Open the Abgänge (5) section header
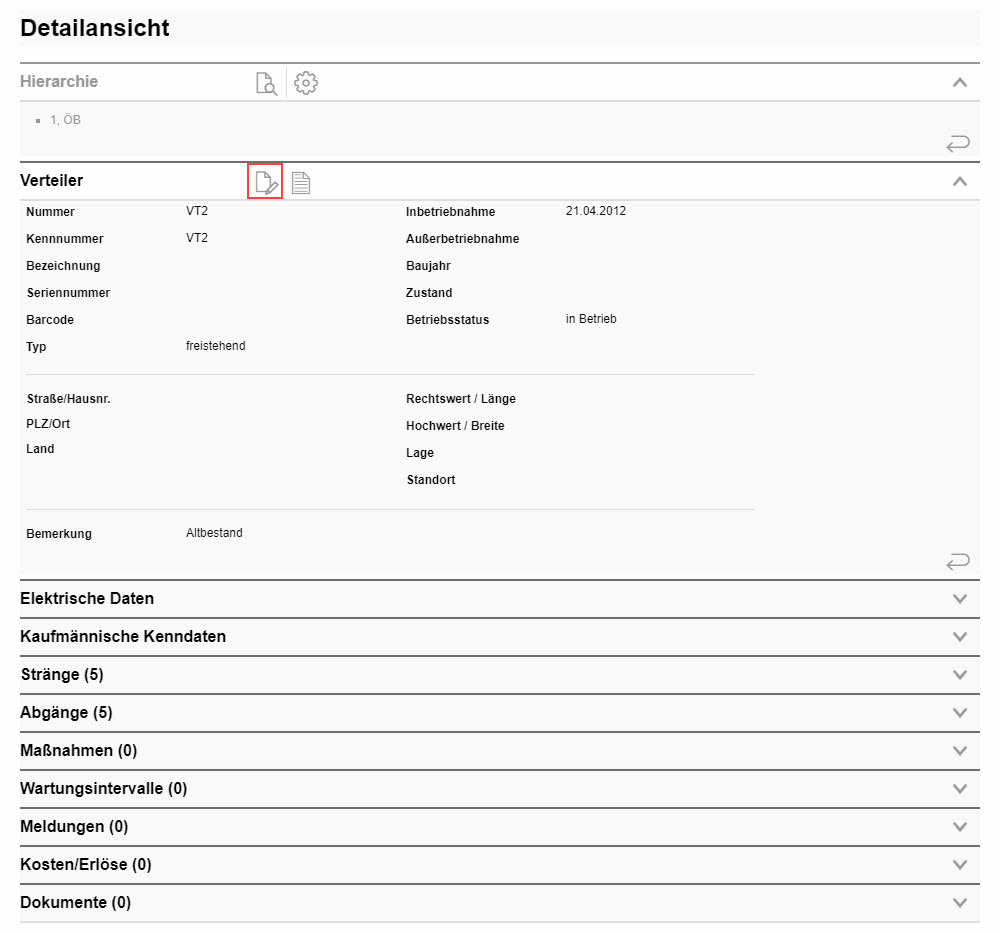 click(x=66, y=713)
